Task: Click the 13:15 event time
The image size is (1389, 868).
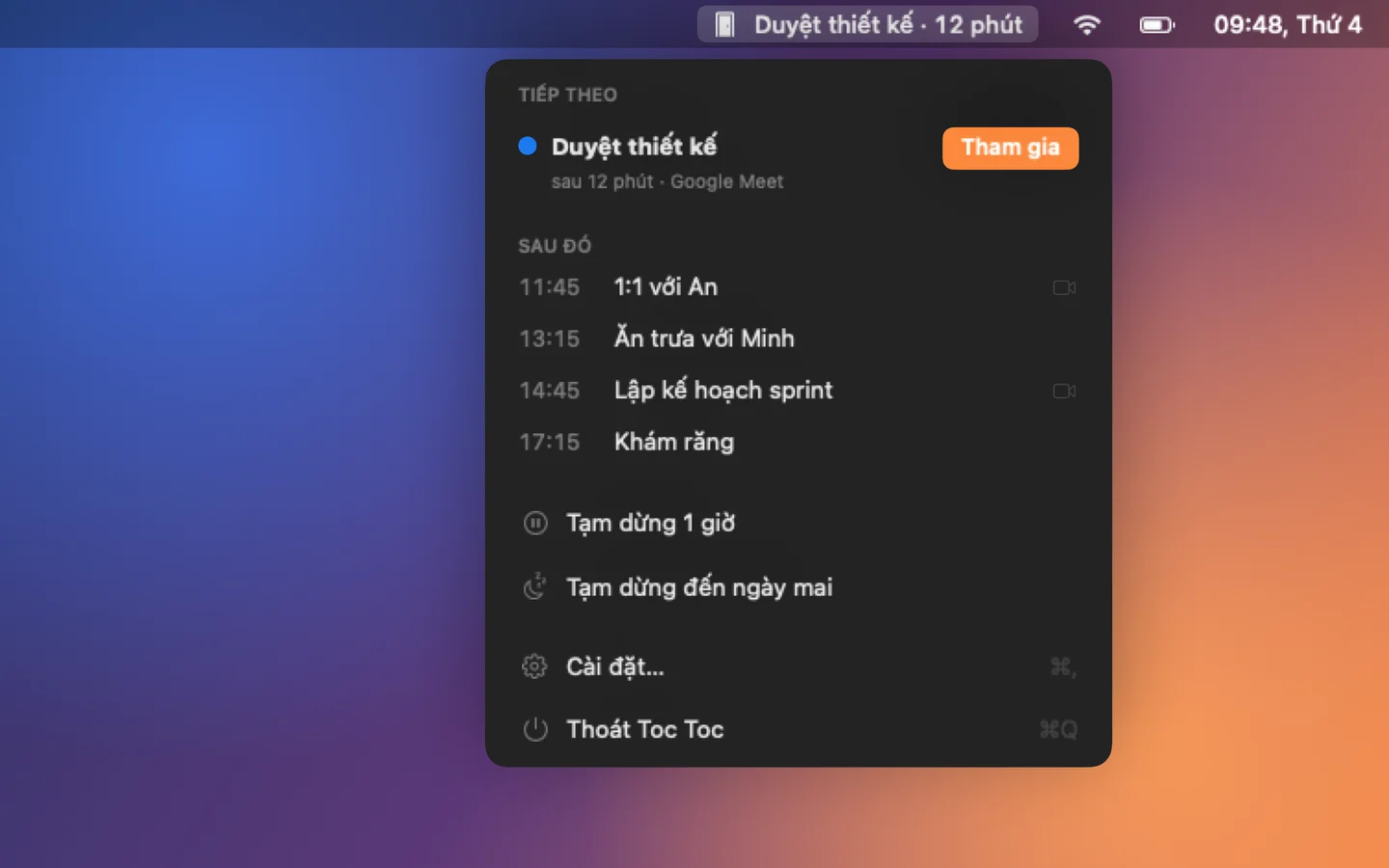Action: click(x=549, y=339)
